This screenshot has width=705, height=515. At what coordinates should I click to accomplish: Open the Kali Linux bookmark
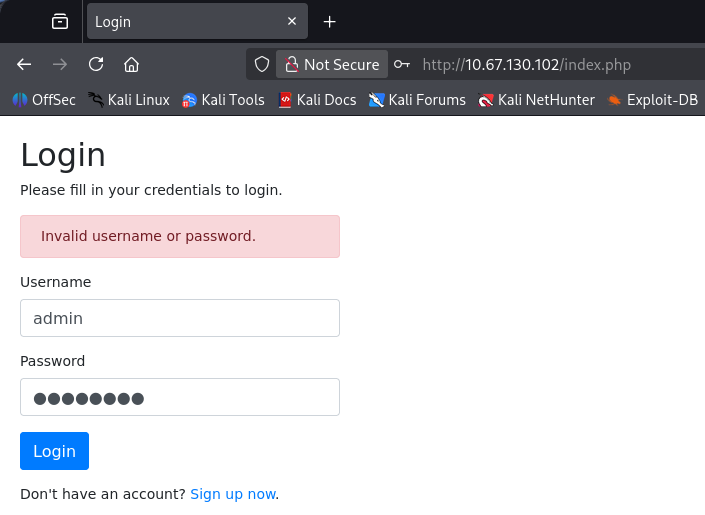(129, 99)
